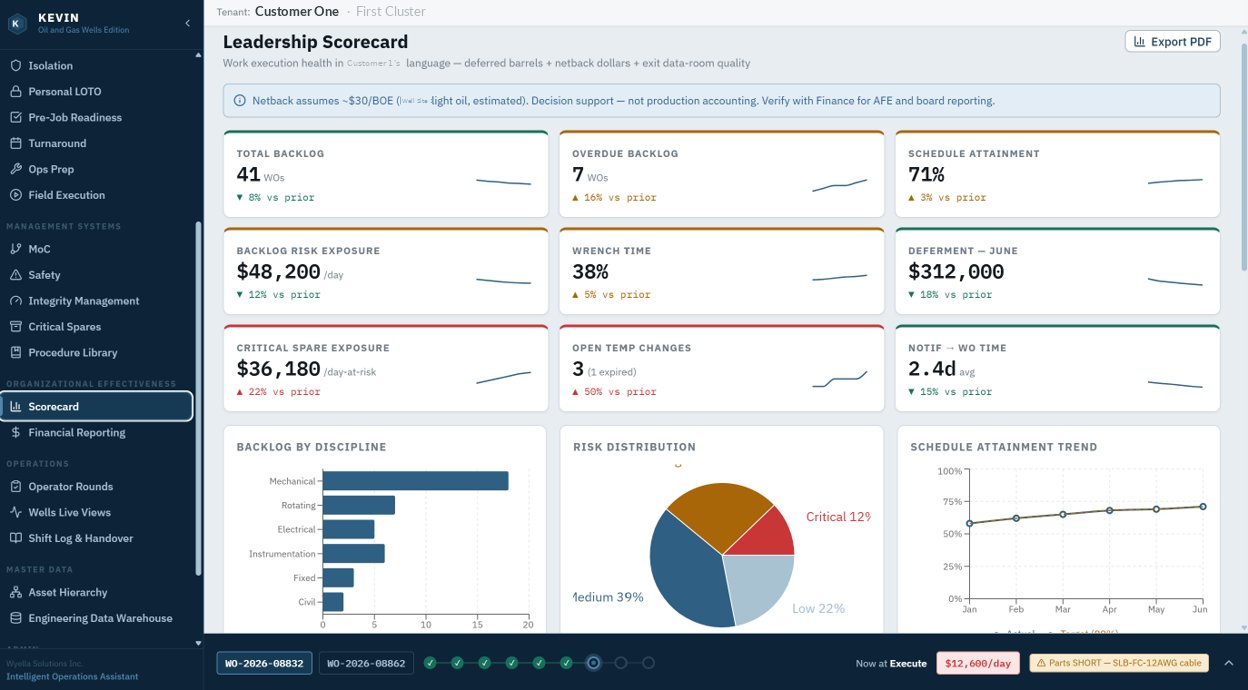
Task: Open the Parts SHORT cable warning
Action: pyautogui.click(x=1119, y=663)
